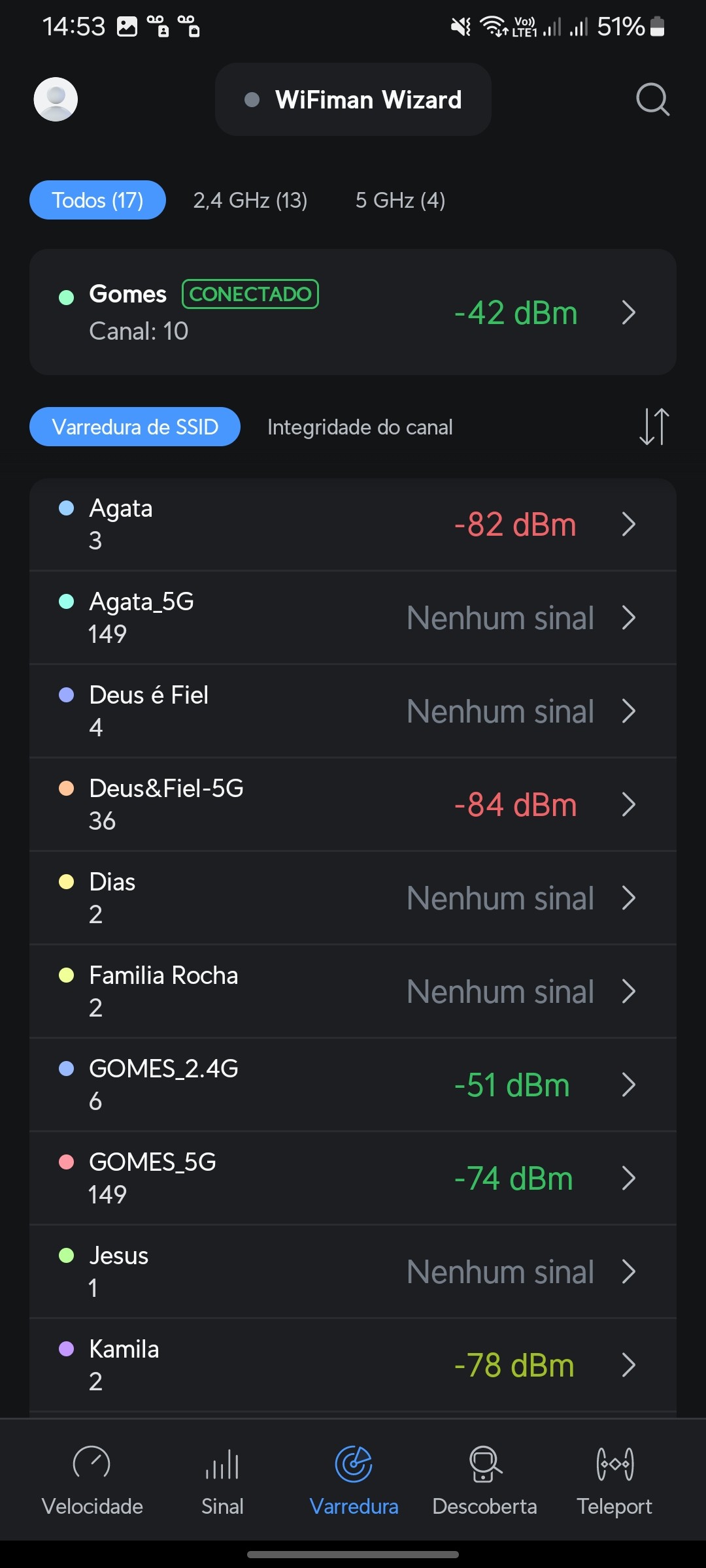Expand the GOMES_2.4G network chevron

pyautogui.click(x=629, y=1085)
